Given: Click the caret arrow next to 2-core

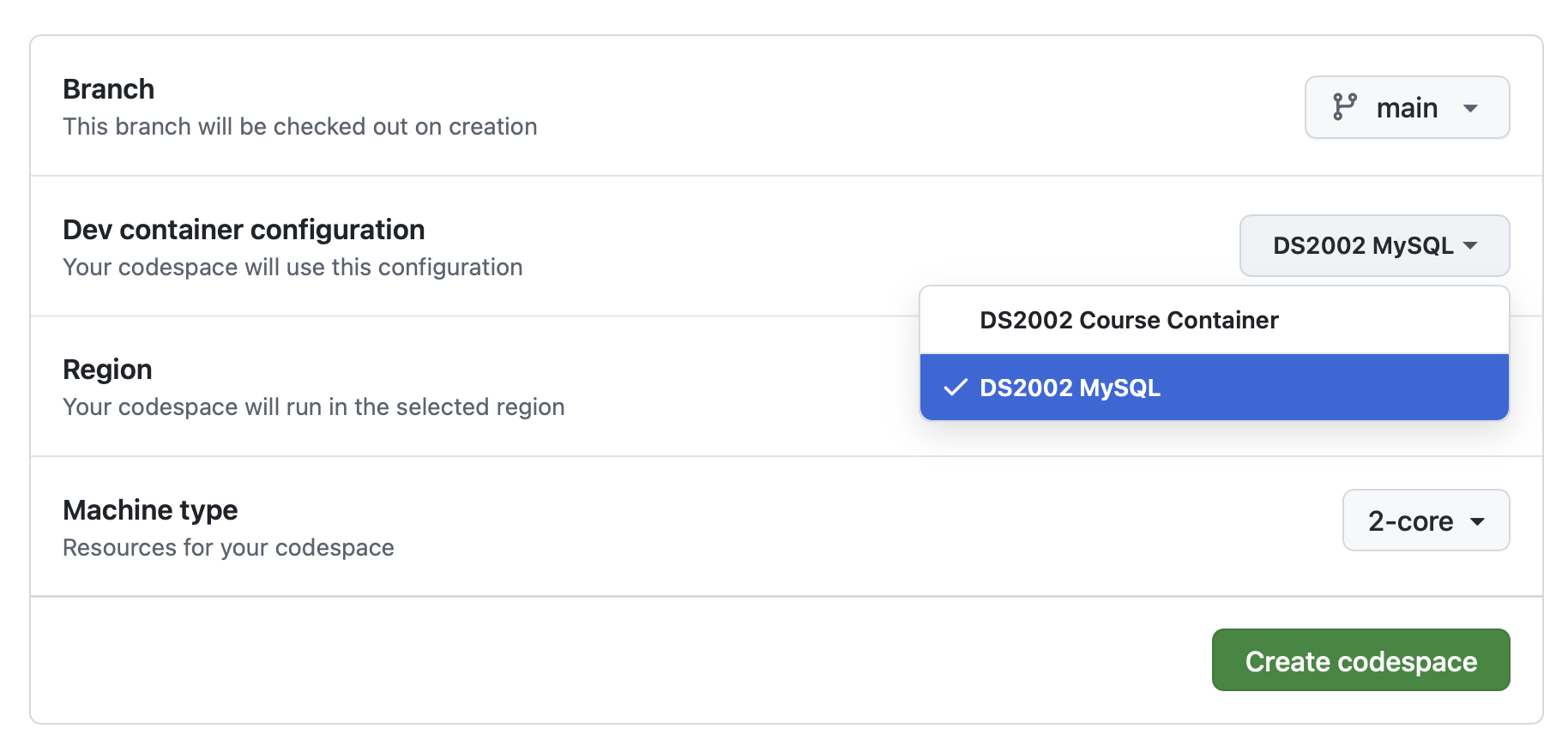Looking at the screenshot, I should [1477, 521].
